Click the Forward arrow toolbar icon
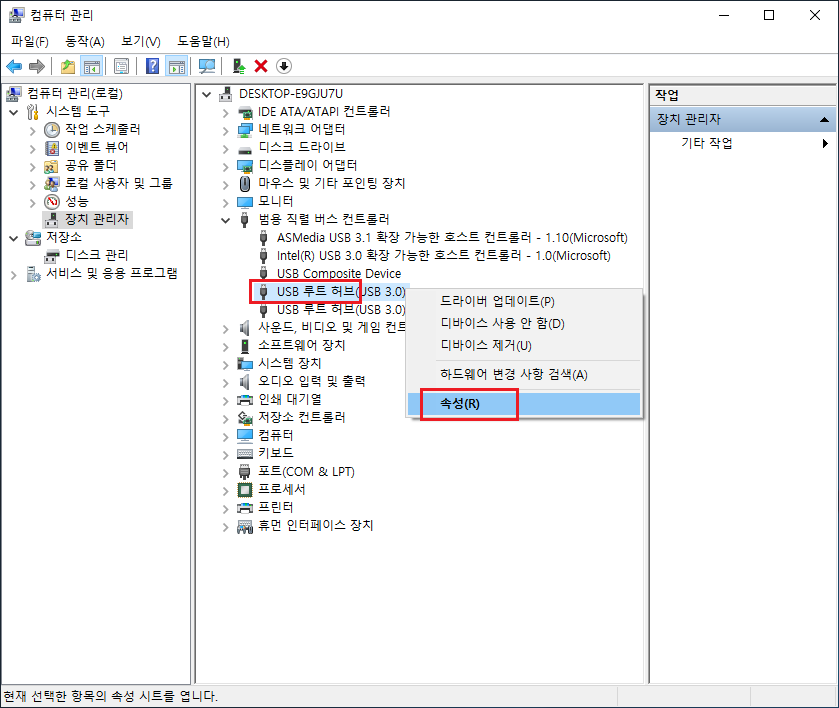This screenshot has height=708, width=839. (x=36, y=66)
